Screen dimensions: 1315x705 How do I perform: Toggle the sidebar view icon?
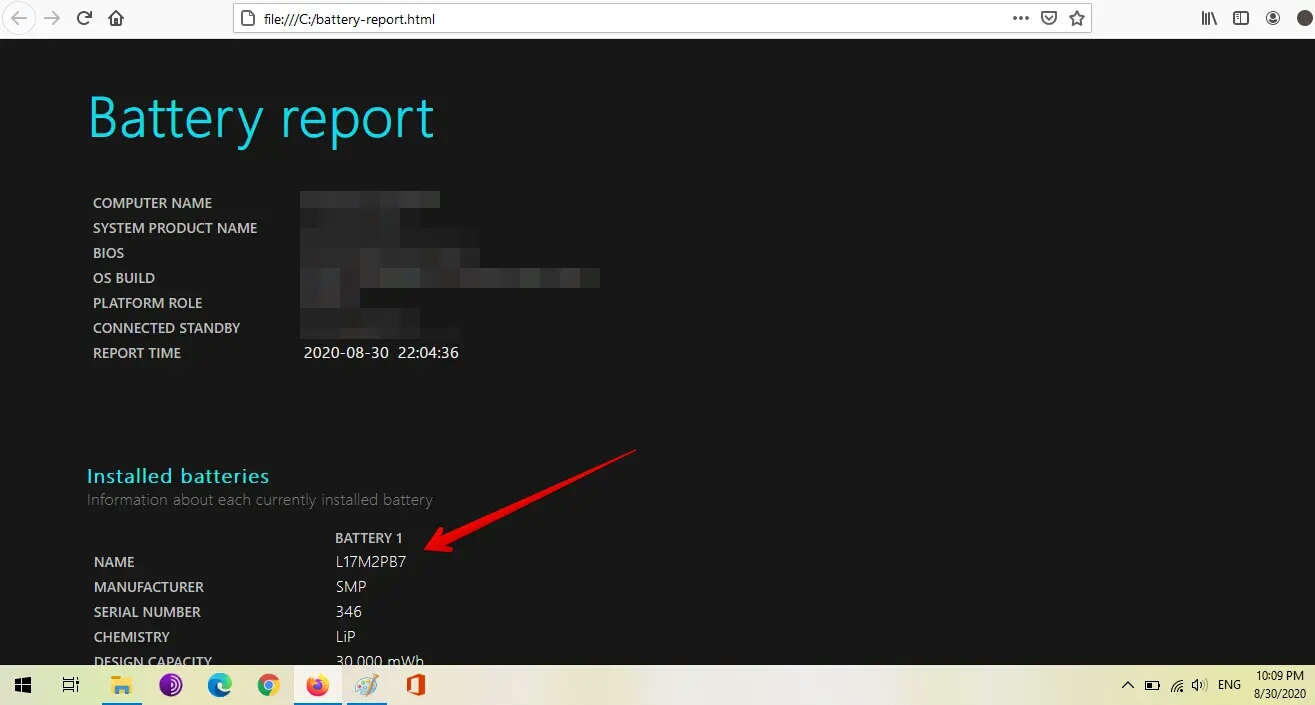(x=1241, y=18)
